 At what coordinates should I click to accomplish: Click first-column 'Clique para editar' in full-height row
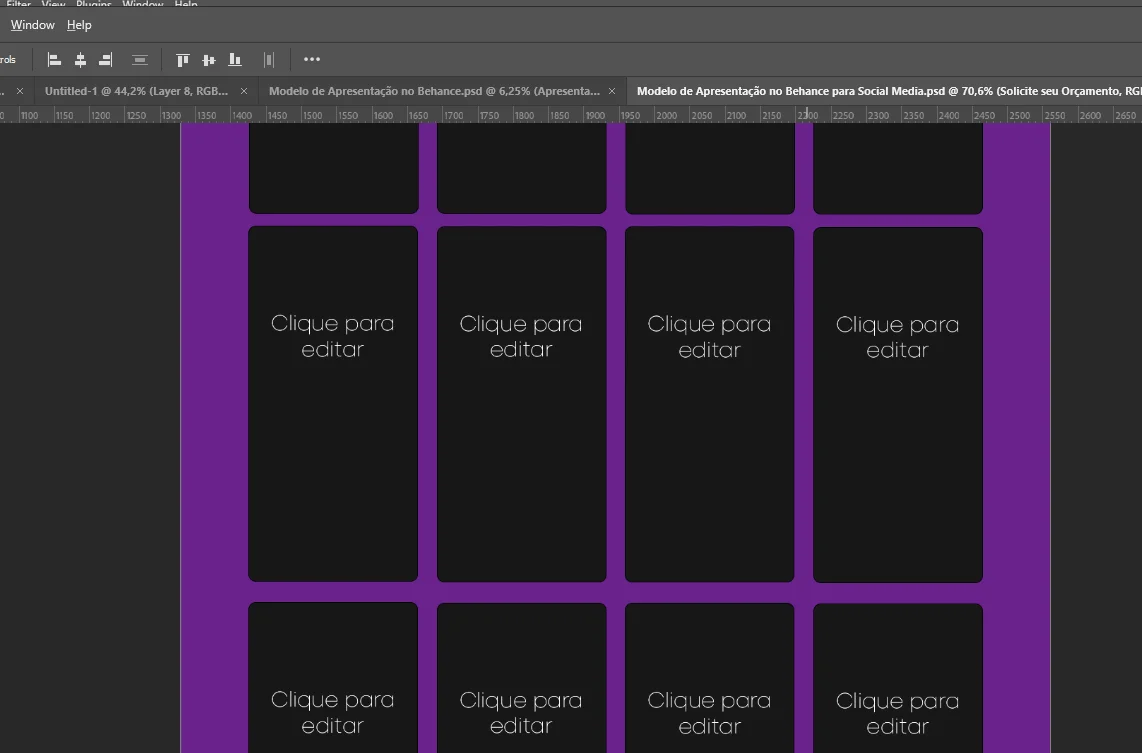pyautogui.click(x=333, y=336)
